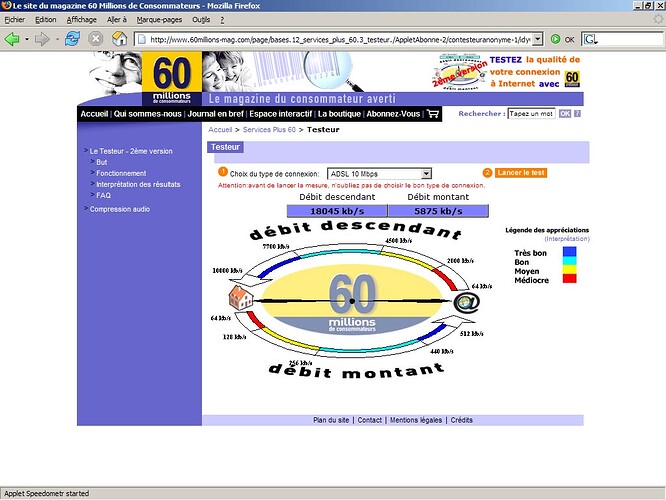Viewport: 666px width, 500px height.
Task: Click the Reload page icon
Action: (72, 39)
